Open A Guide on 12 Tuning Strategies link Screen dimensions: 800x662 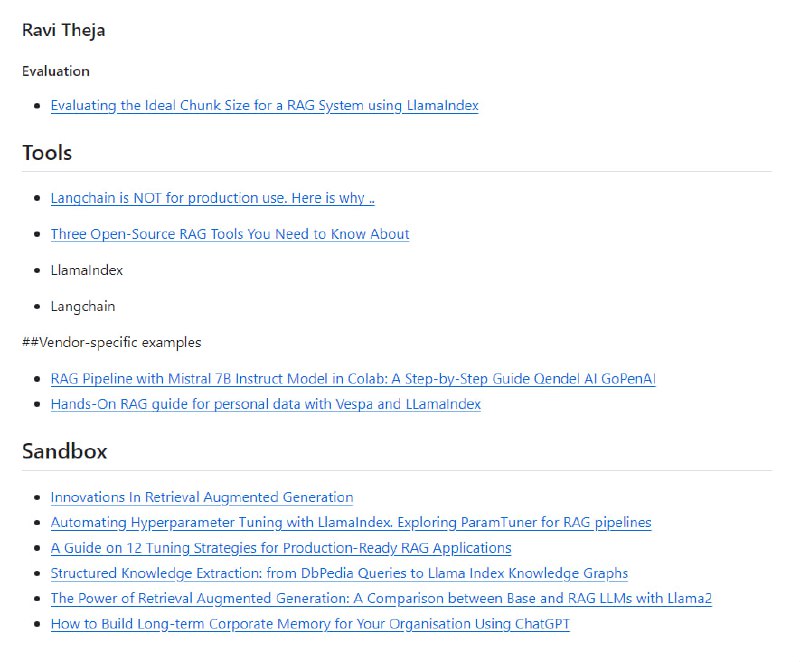click(281, 548)
